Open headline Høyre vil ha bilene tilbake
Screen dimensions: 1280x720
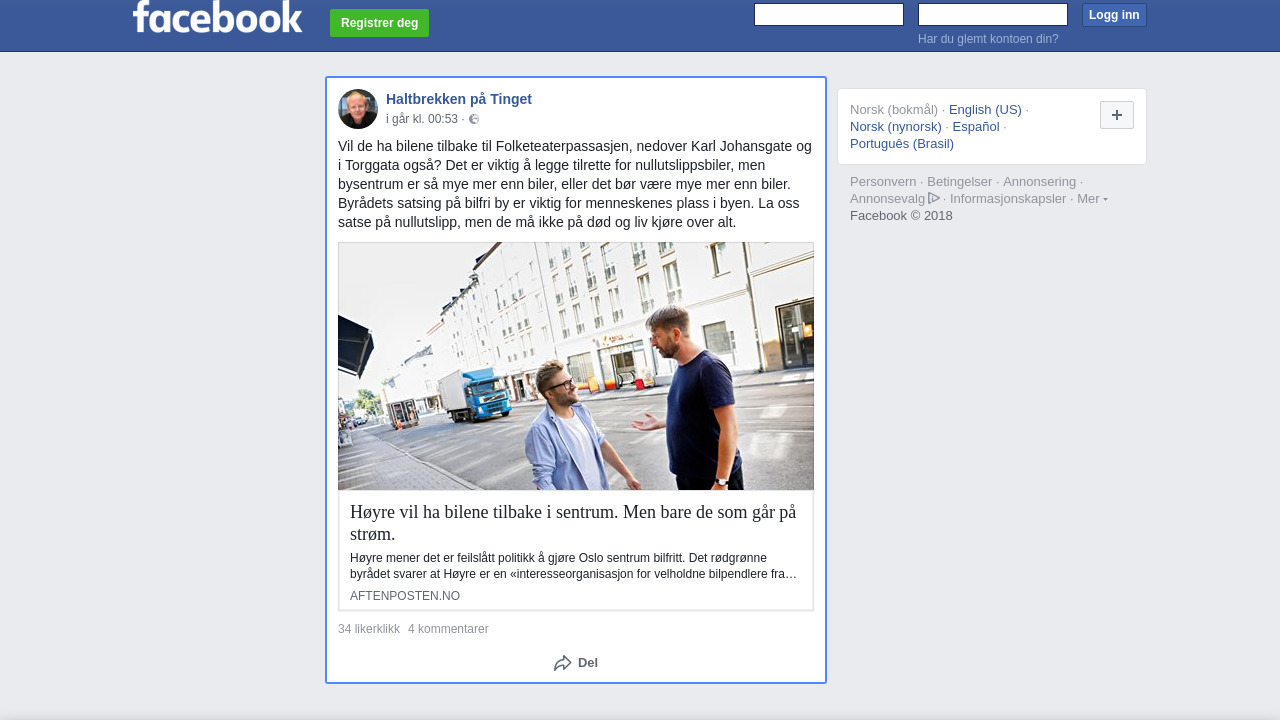(x=573, y=523)
